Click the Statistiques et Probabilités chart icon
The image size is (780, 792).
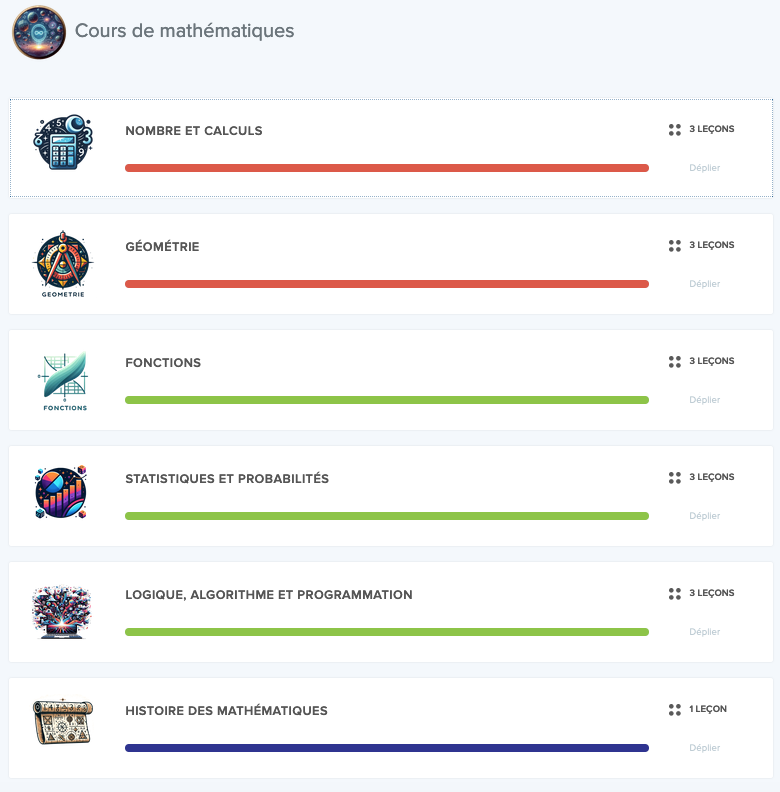(62, 492)
